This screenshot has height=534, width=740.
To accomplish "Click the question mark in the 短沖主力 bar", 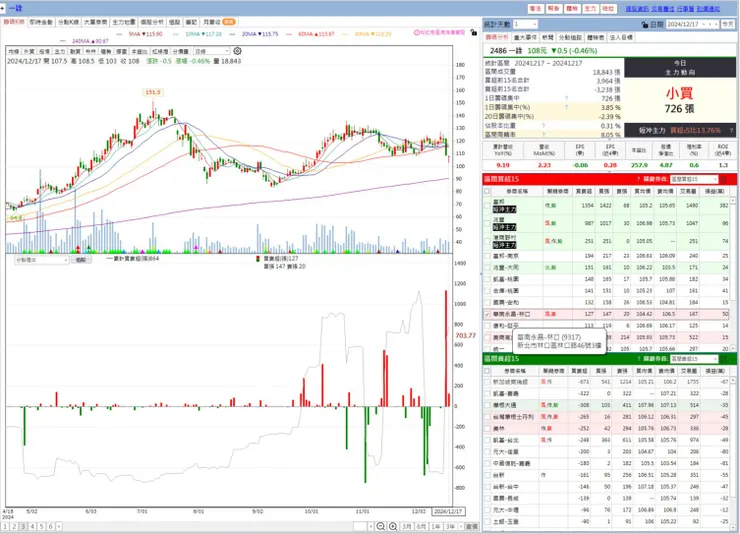I will point(732,130).
